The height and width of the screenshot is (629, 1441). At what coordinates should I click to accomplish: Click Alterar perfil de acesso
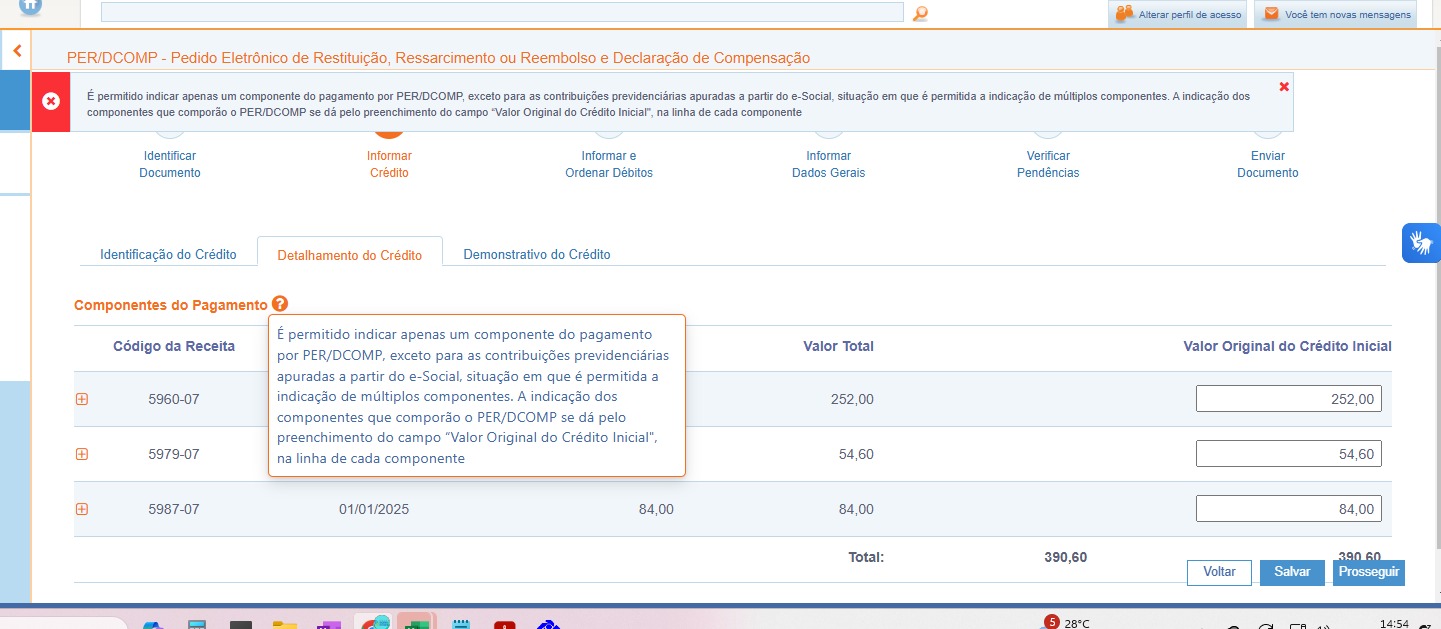tap(1177, 14)
